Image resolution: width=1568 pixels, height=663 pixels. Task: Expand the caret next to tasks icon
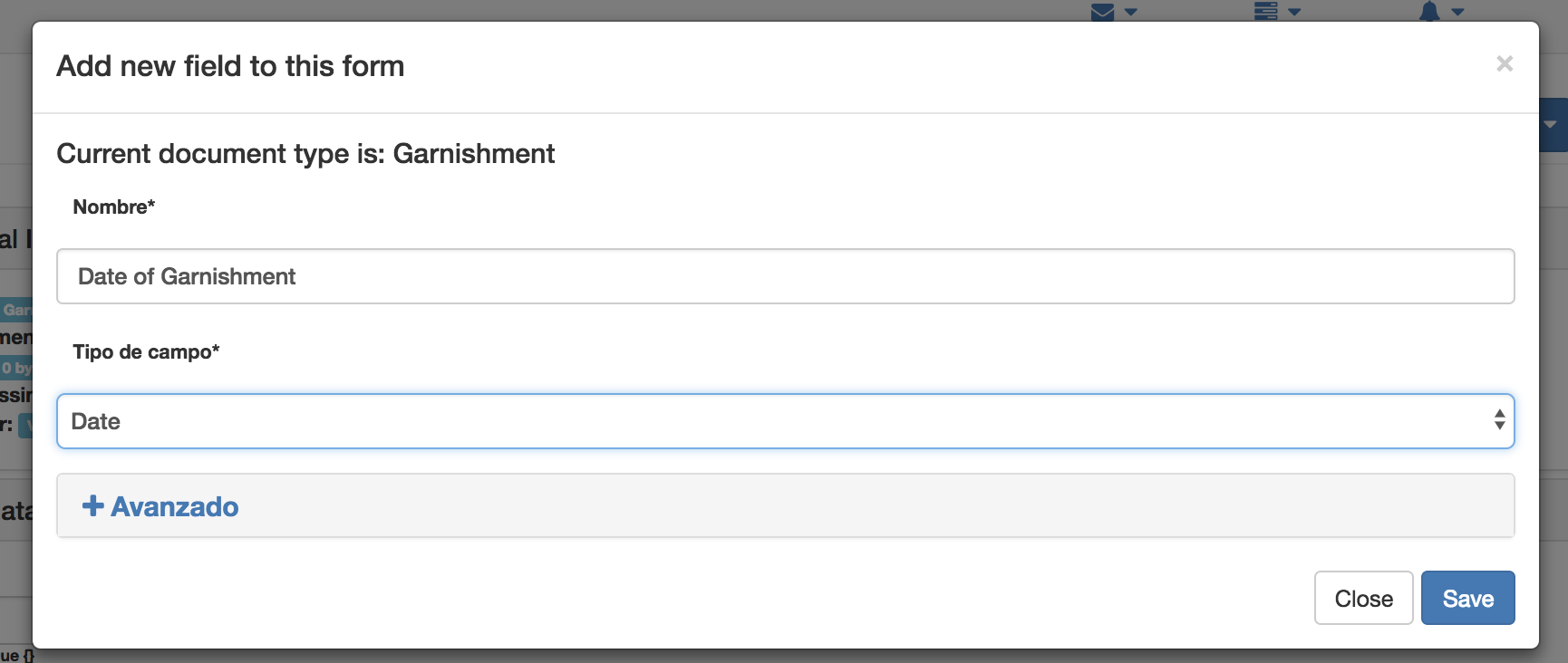pyautogui.click(x=1294, y=12)
